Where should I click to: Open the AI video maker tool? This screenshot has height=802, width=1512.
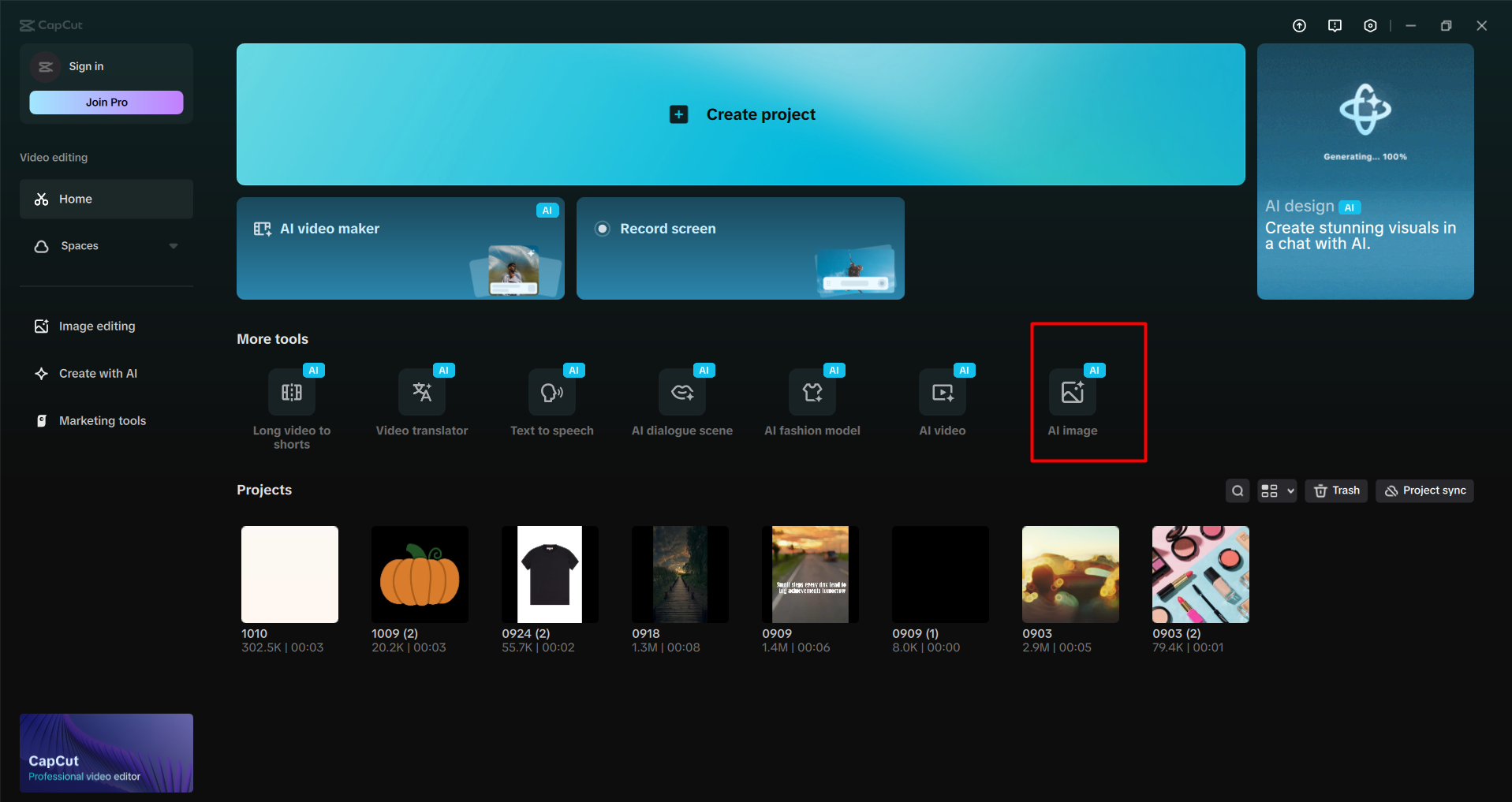pos(400,248)
